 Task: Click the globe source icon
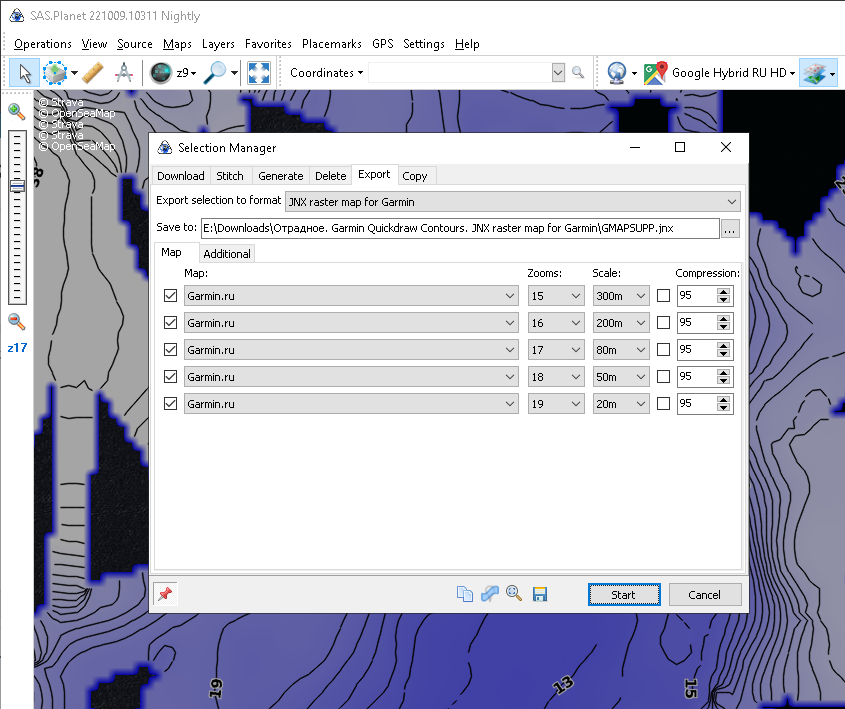click(x=617, y=73)
